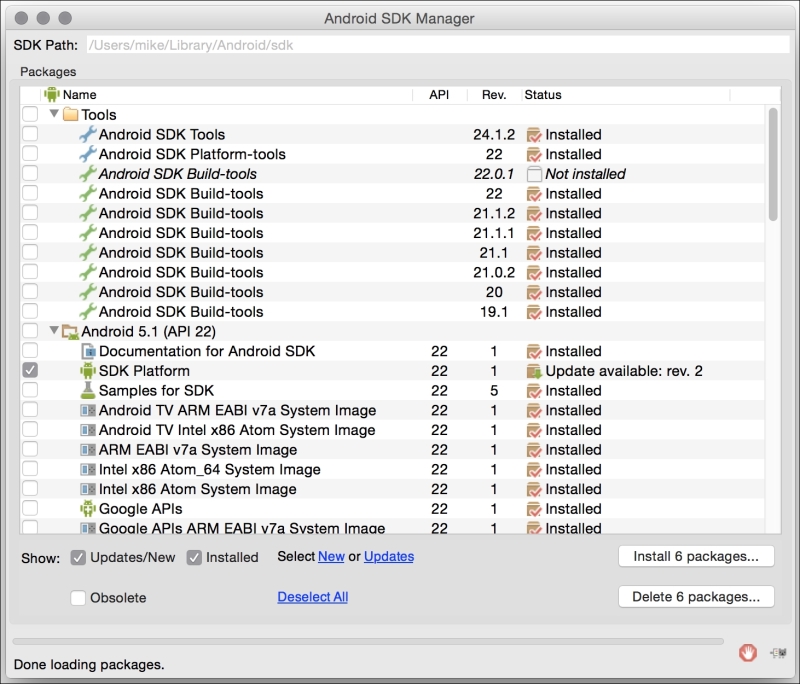Uncheck the SDK Platform checkbox
This screenshot has width=800, height=684.
pyautogui.click(x=30, y=370)
